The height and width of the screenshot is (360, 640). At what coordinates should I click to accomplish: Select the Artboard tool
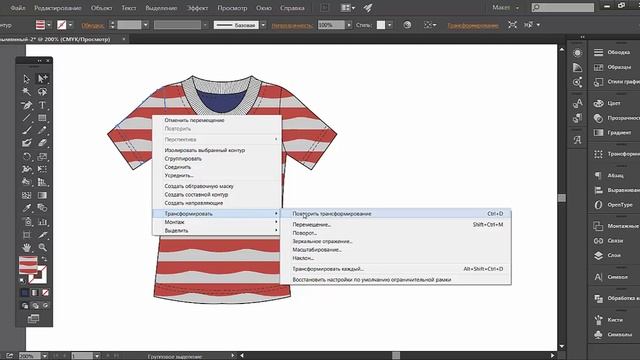click(27, 235)
